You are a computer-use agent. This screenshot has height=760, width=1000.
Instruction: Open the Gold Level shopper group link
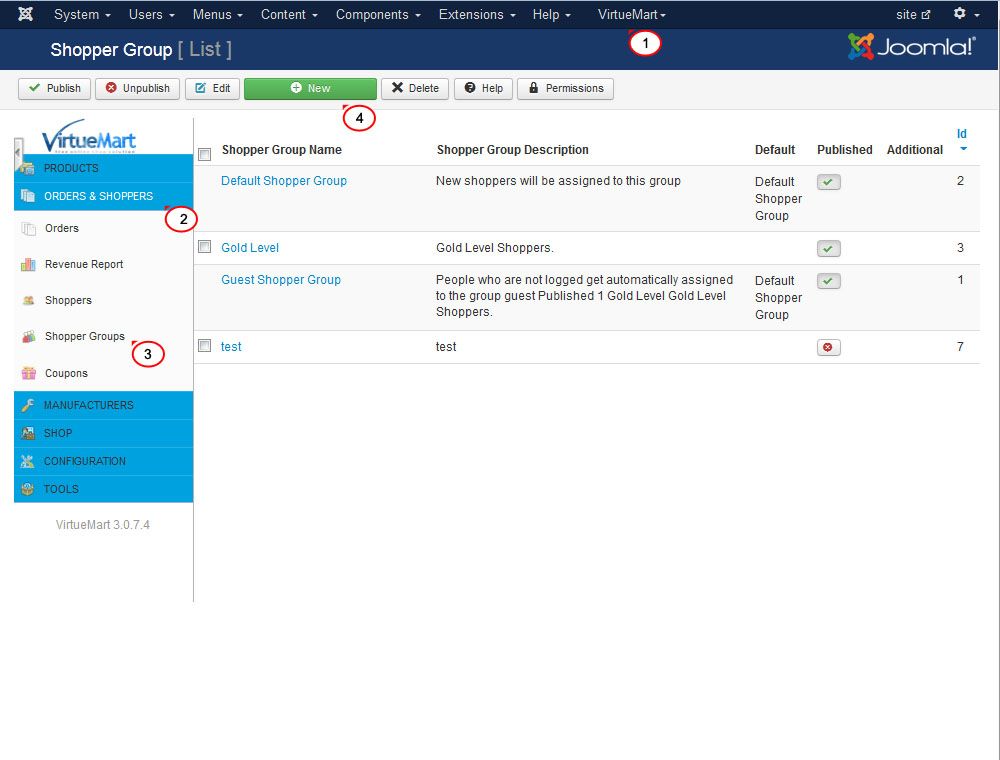click(250, 248)
